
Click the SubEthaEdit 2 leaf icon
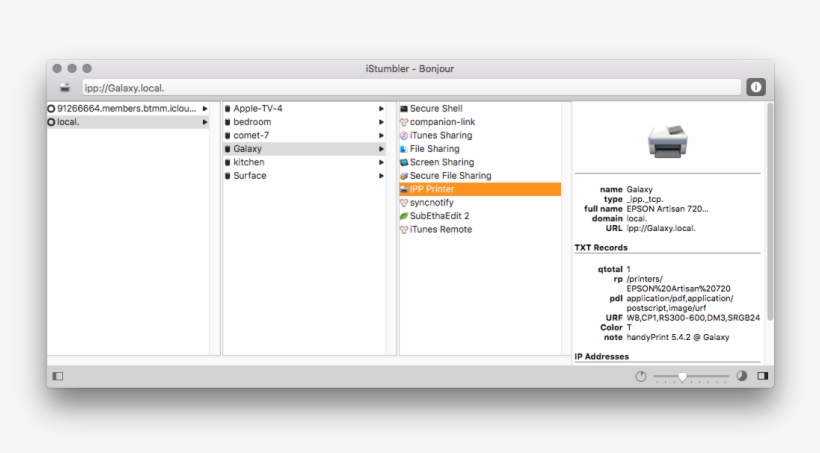click(404, 216)
